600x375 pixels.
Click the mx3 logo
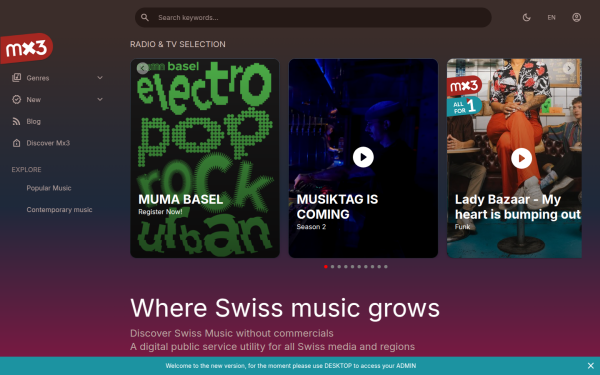click(26, 48)
